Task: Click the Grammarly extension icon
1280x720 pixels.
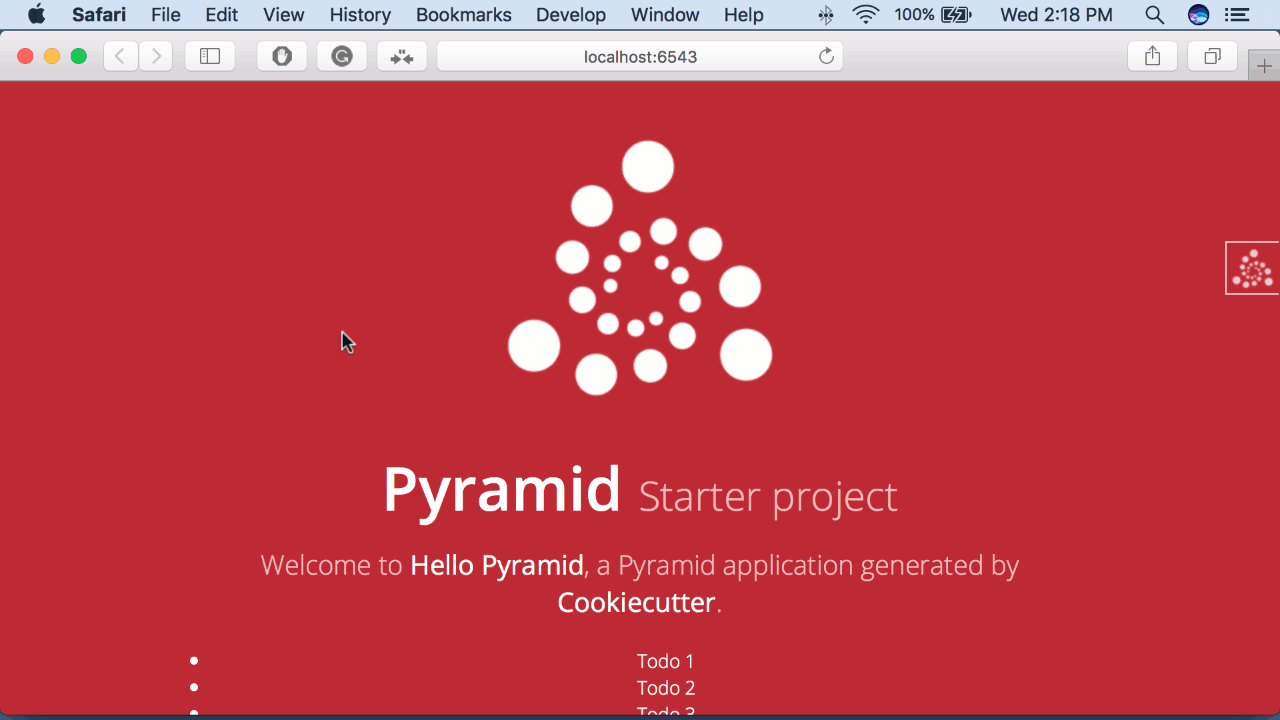Action: coord(342,57)
